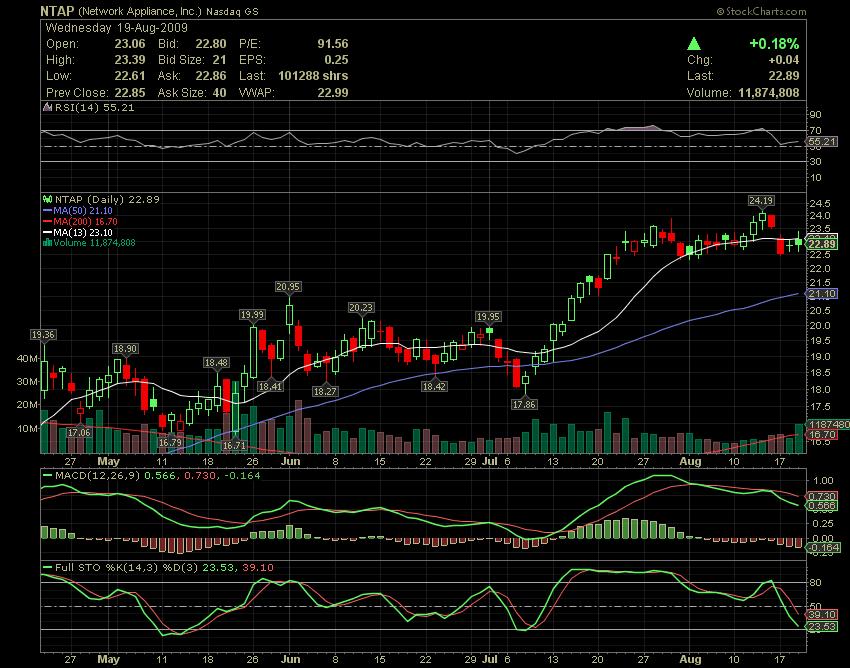Viewport: 850px width, 668px height.
Task: Click the 18.42 low price marker
Action: [434, 386]
